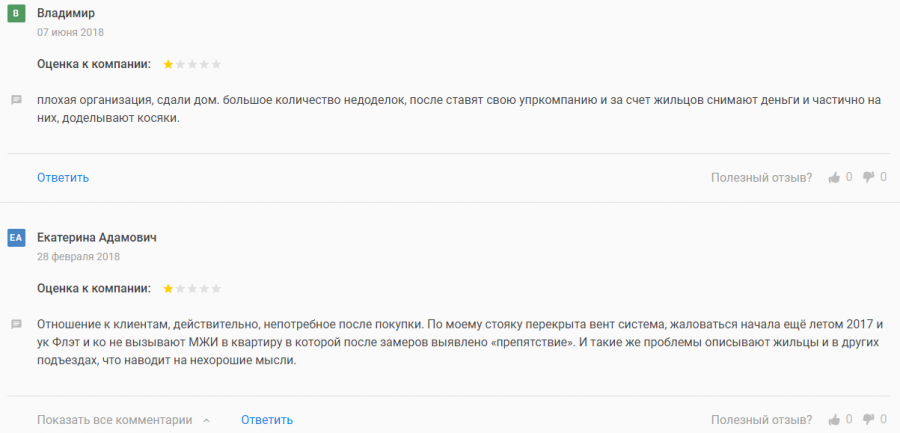The height and width of the screenshot is (433, 900).
Task: Click the gold star in Екатерина's rating
Action: [168, 288]
